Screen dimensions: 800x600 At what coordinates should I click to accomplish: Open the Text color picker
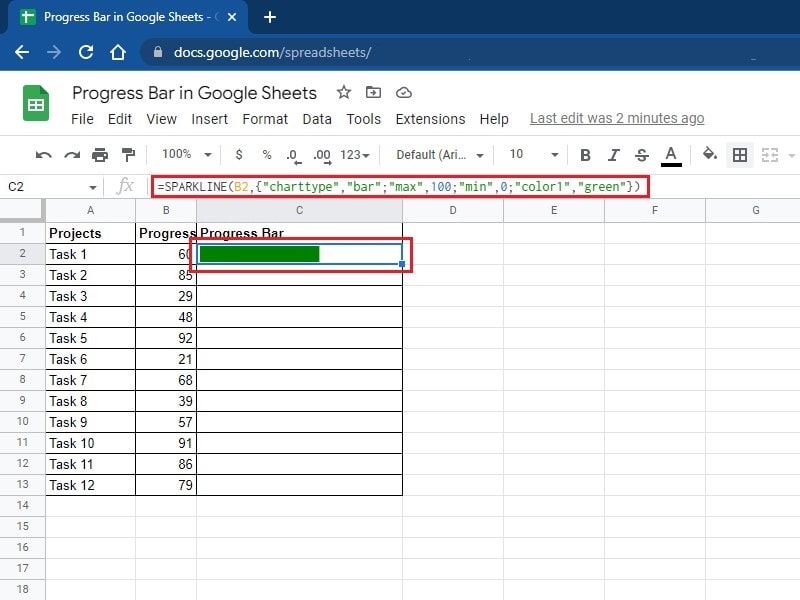[x=671, y=156]
